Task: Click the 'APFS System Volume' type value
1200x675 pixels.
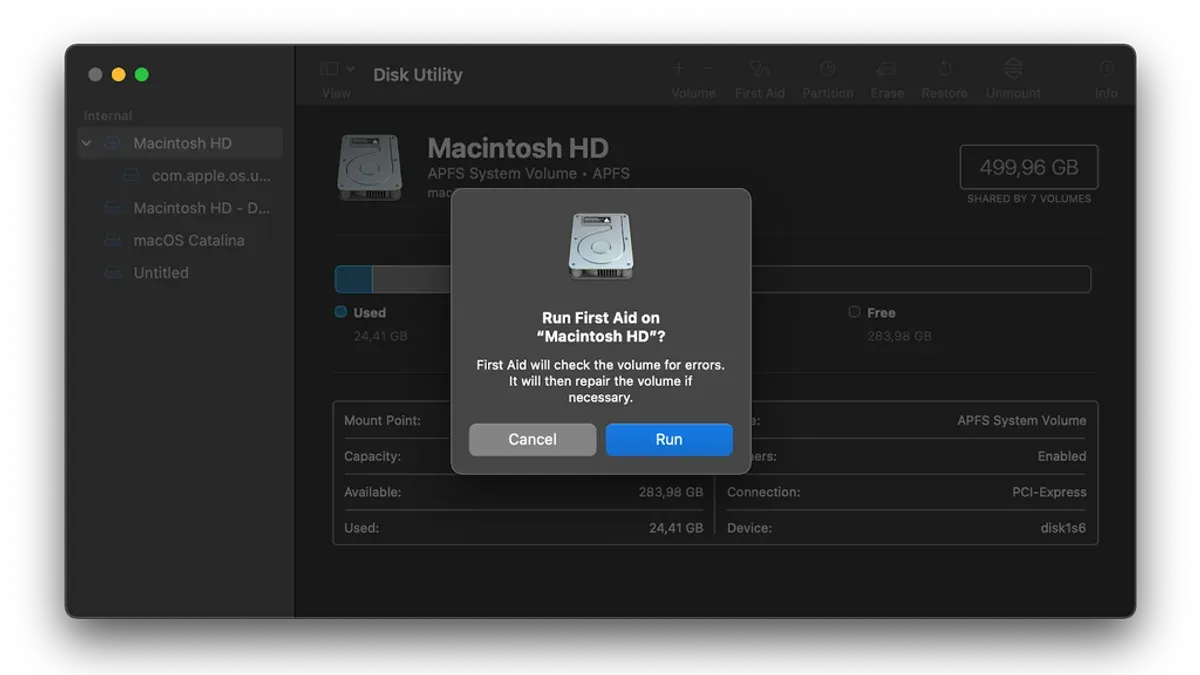Action: pos(1021,420)
